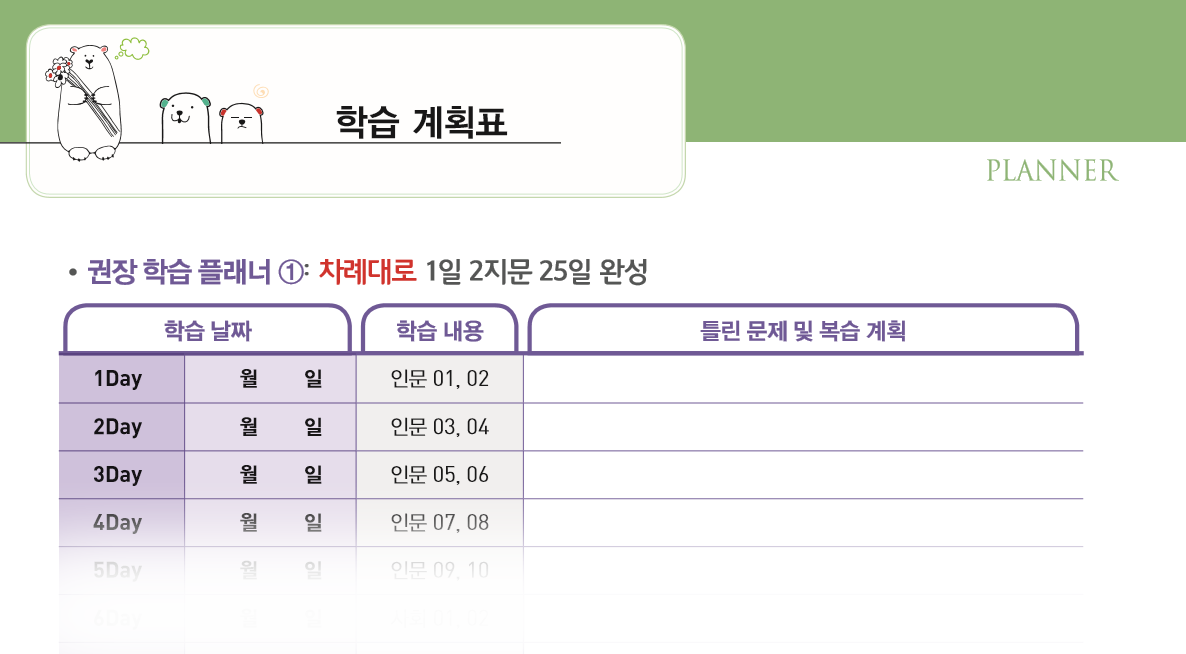The height and width of the screenshot is (654, 1186).
Task: Click the orange swirl above small bear
Action: pyautogui.click(x=261, y=91)
